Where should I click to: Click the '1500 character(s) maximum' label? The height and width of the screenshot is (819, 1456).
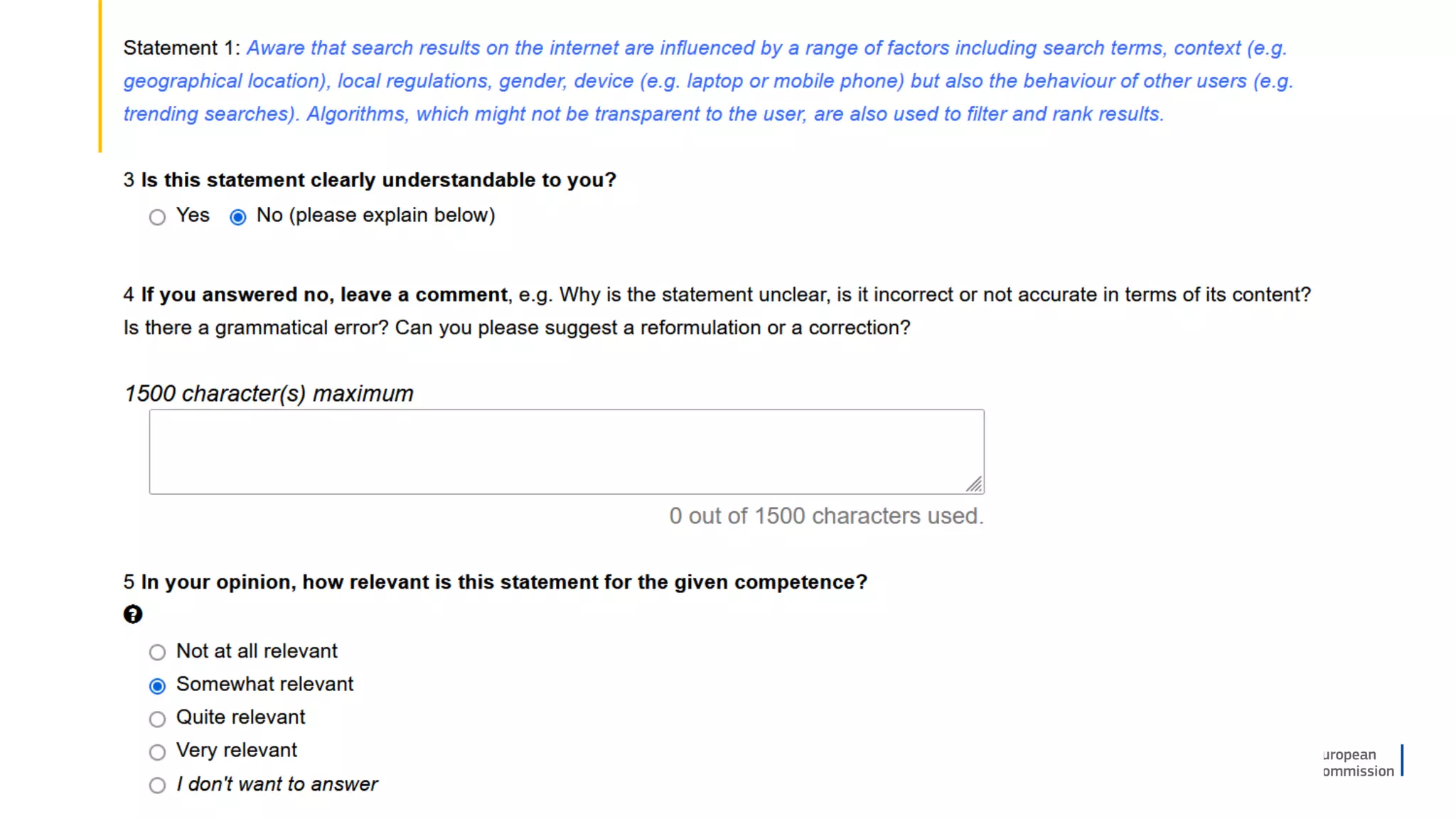coord(269,393)
